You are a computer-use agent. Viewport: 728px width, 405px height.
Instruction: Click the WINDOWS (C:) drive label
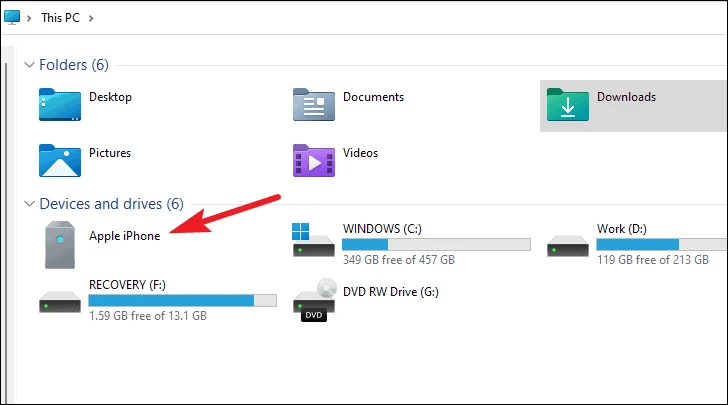(x=382, y=229)
